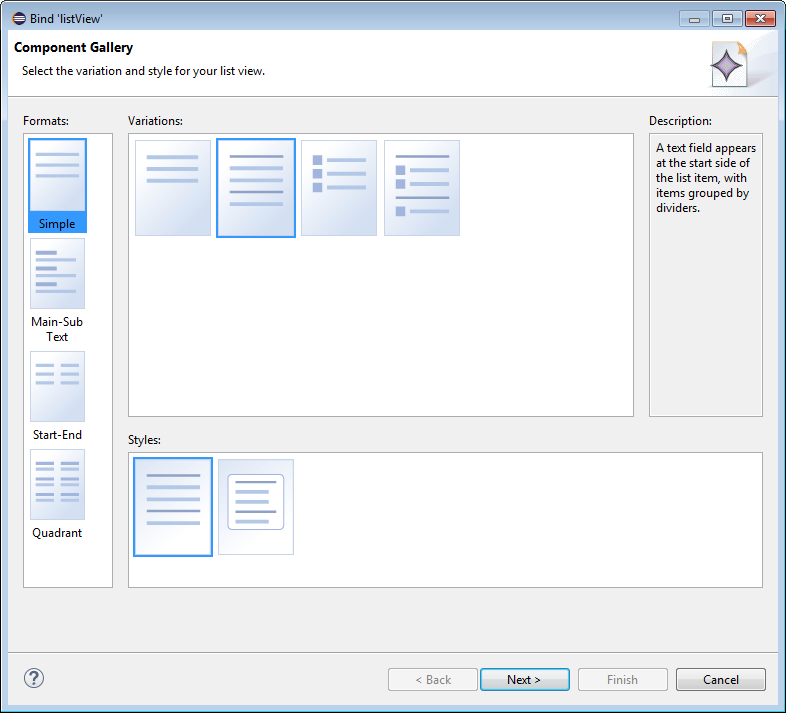Click the Eclipse icon in the title bar
Viewport: 786px width, 713px height.
point(19,19)
